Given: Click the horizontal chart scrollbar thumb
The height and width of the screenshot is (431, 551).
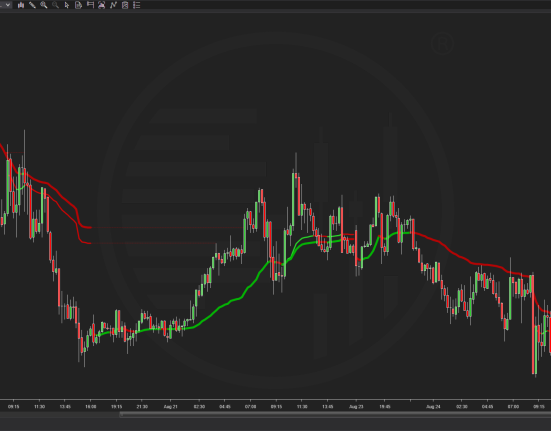Looking at the screenshot, I should click(x=335, y=415).
